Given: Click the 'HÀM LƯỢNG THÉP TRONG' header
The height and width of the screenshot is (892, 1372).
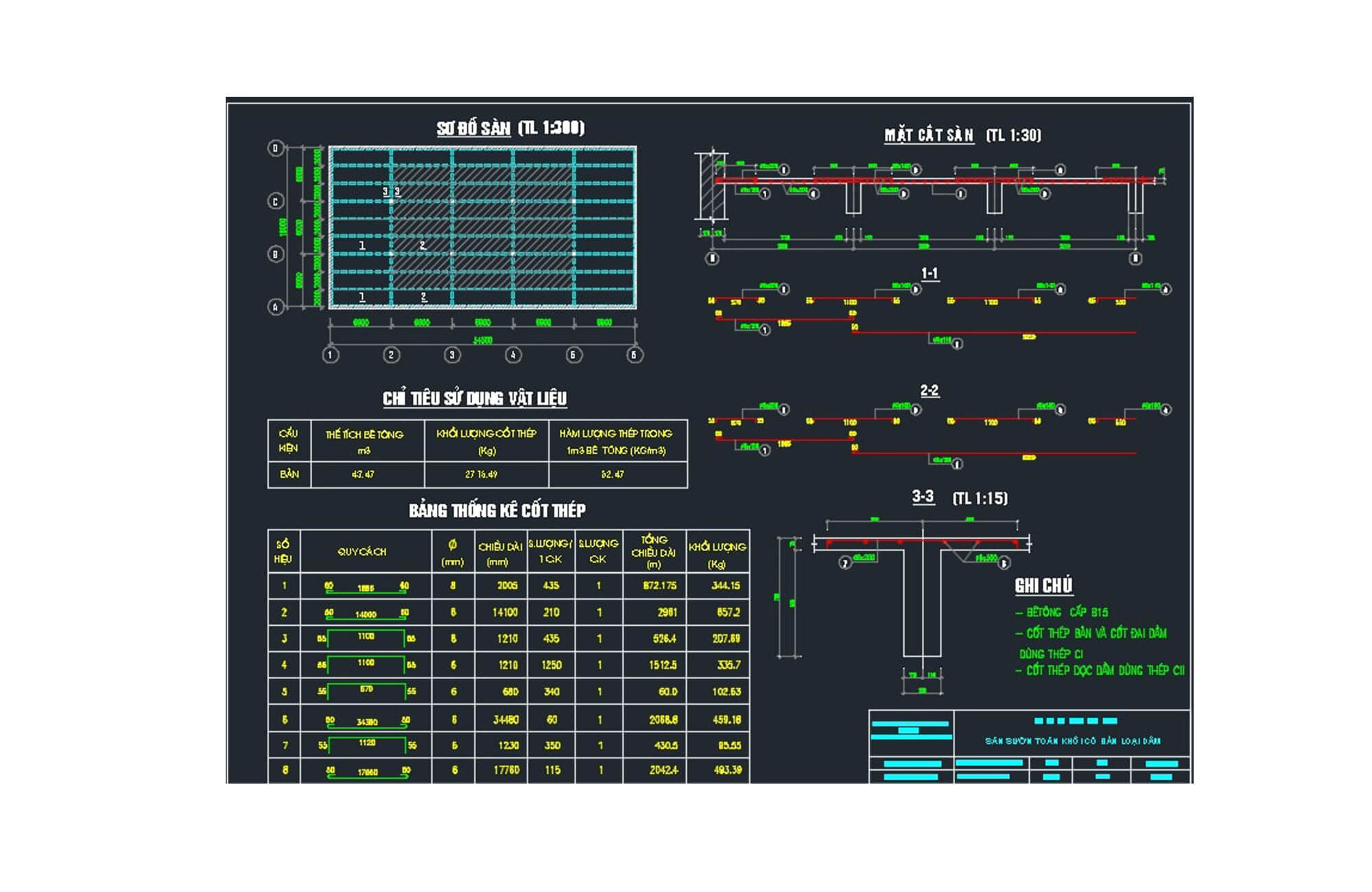Looking at the screenshot, I should (x=615, y=434).
